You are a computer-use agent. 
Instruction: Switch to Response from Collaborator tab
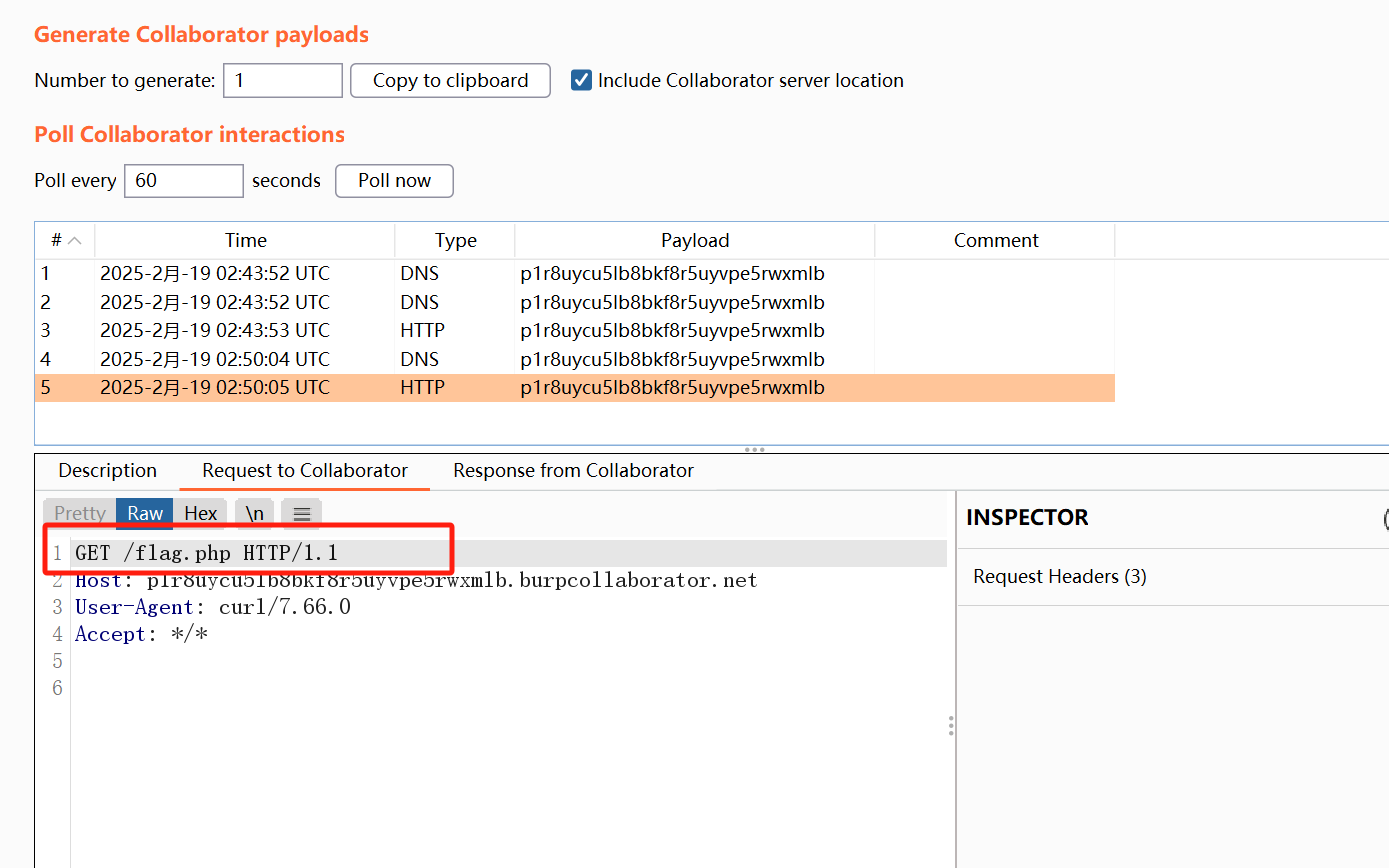(x=573, y=470)
